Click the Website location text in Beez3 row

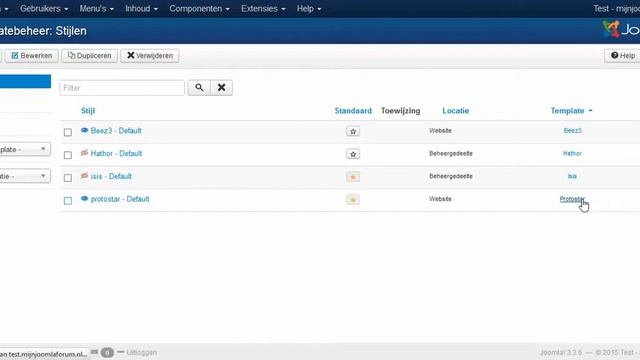(440, 131)
